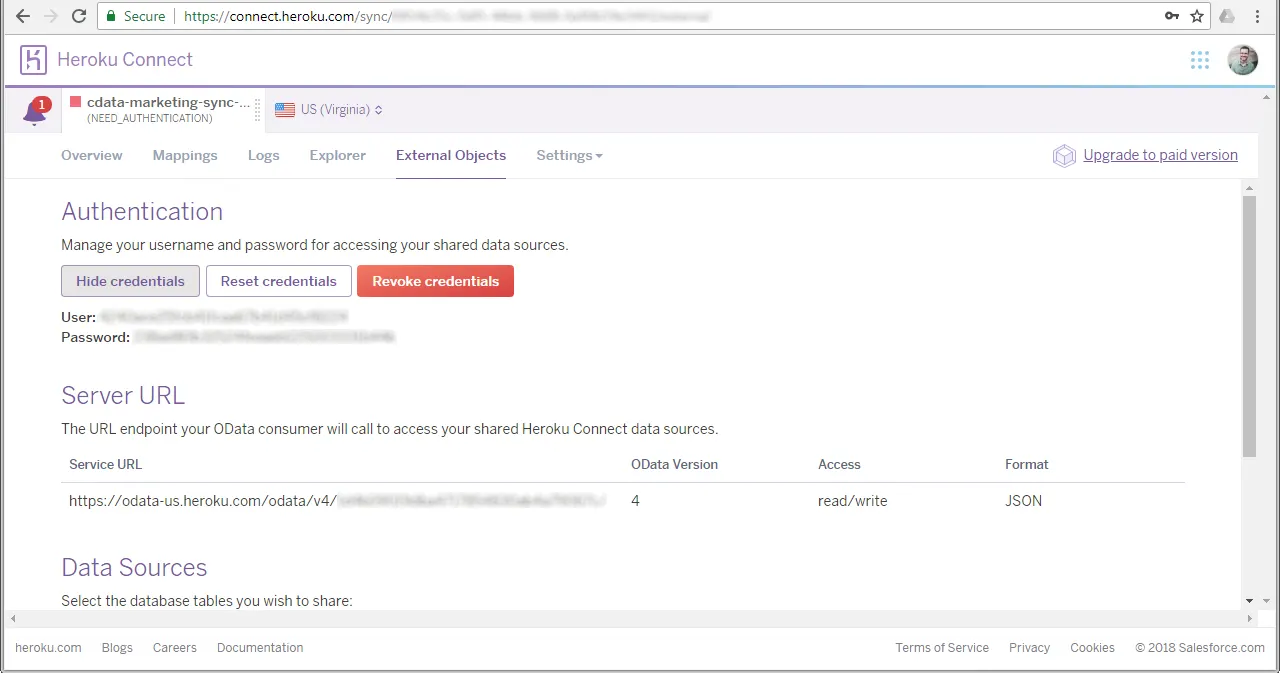Open the Careers footer link

click(x=175, y=648)
